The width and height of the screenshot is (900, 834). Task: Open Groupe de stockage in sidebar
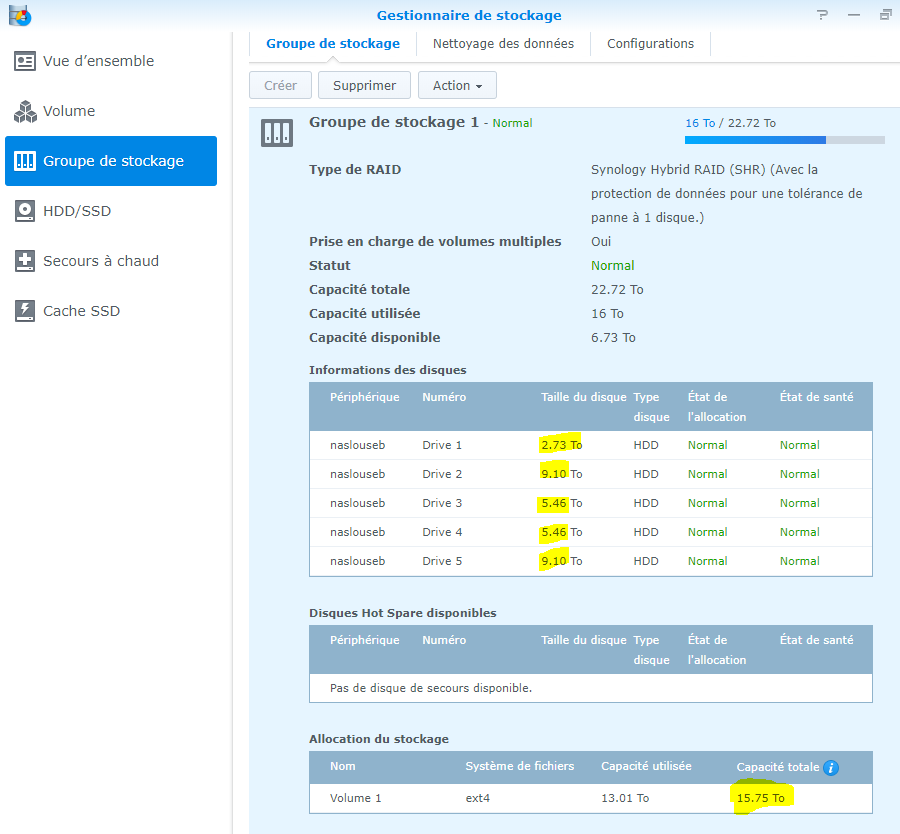click(112, 161)
